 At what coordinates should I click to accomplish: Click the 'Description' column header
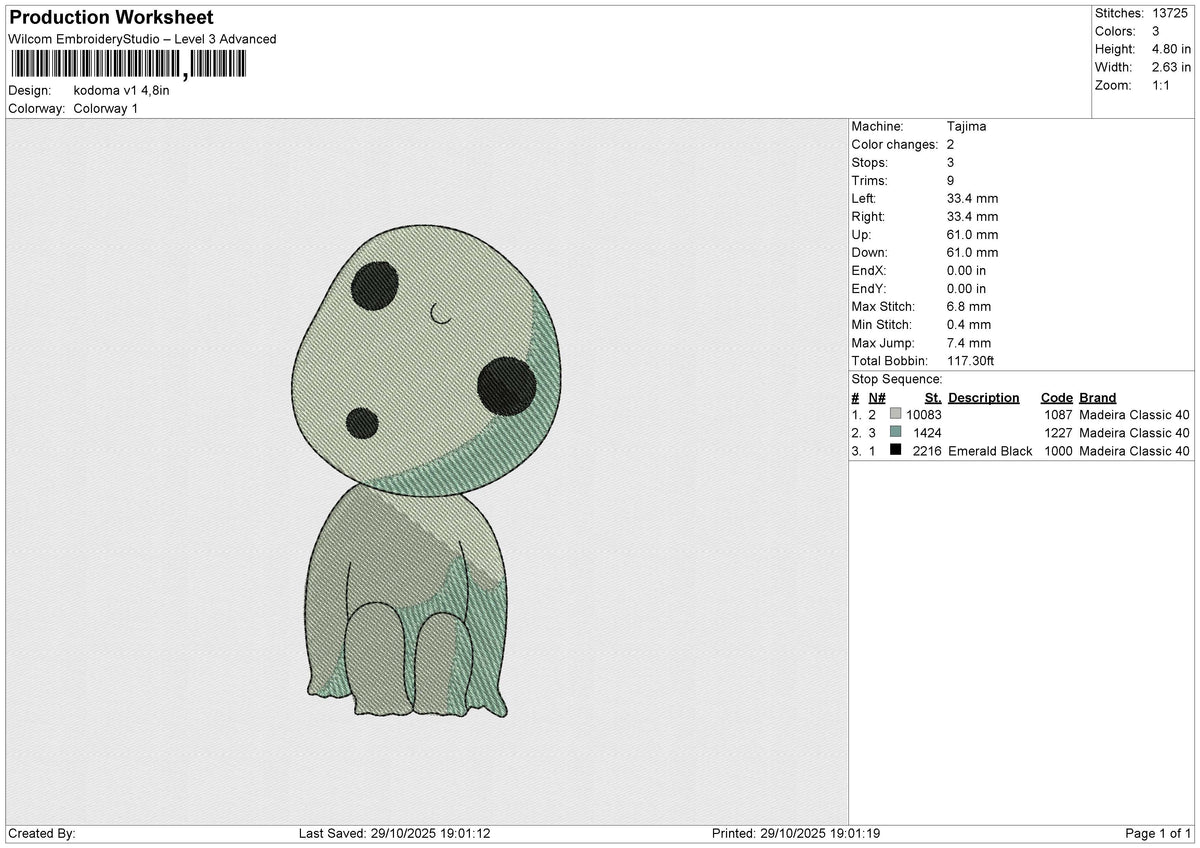(x=983, y=397)
